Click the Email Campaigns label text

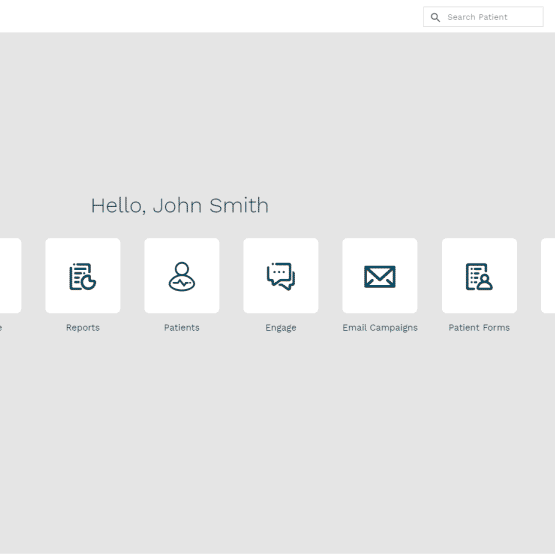[x=380, y=328]
